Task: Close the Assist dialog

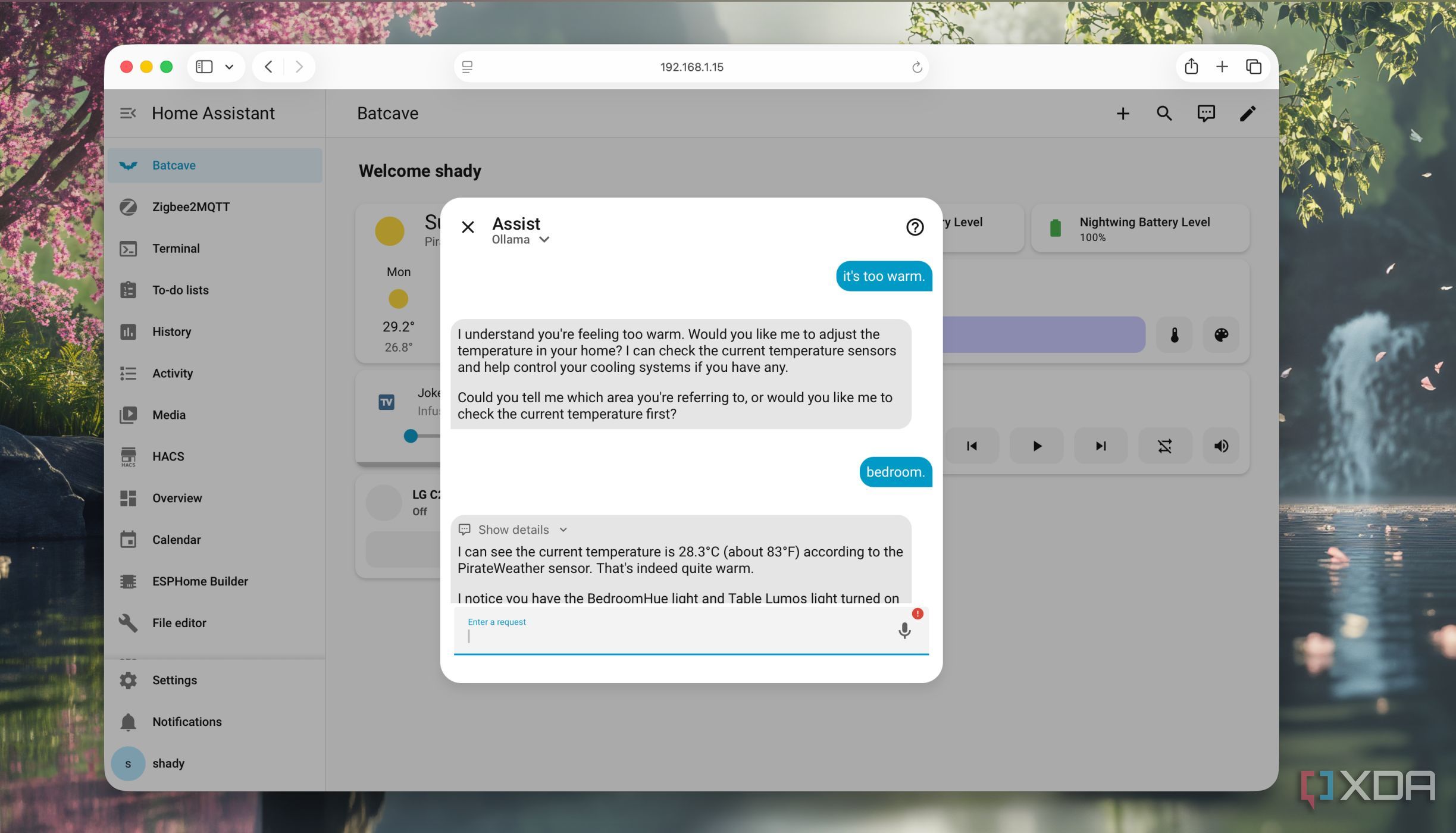Action: tap(468, 227)
